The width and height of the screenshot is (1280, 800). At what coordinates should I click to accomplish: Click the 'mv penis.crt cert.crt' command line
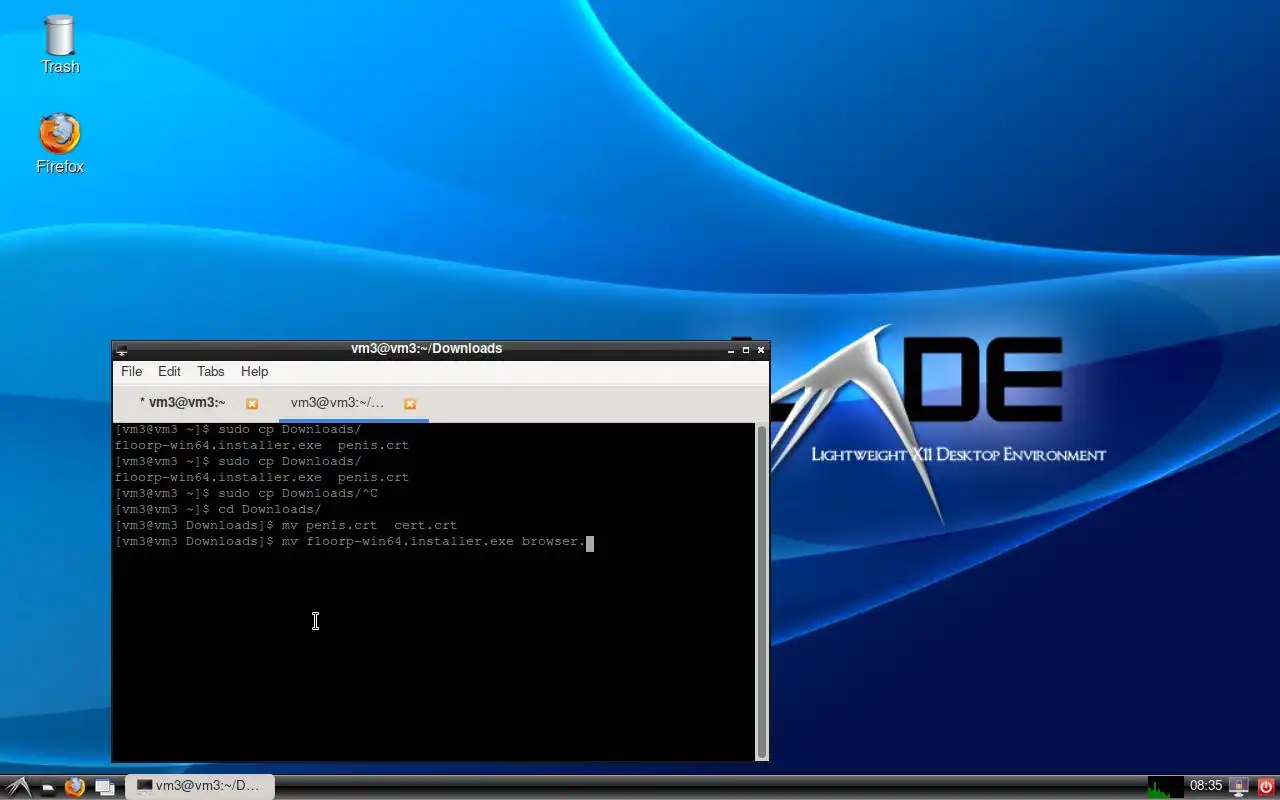point(286,526)
